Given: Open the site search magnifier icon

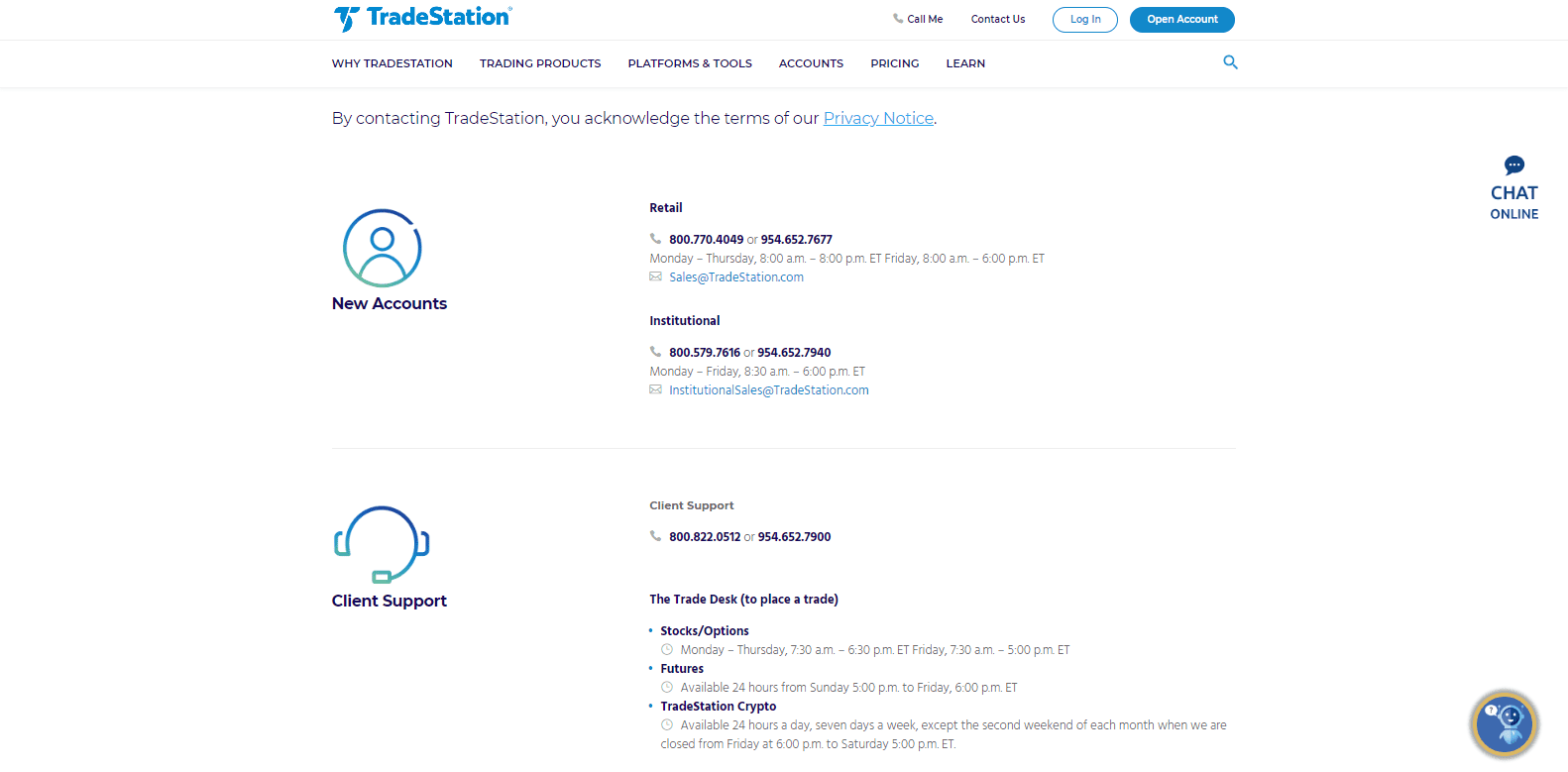Looking at the screenshot, I should coord(1230,62).
